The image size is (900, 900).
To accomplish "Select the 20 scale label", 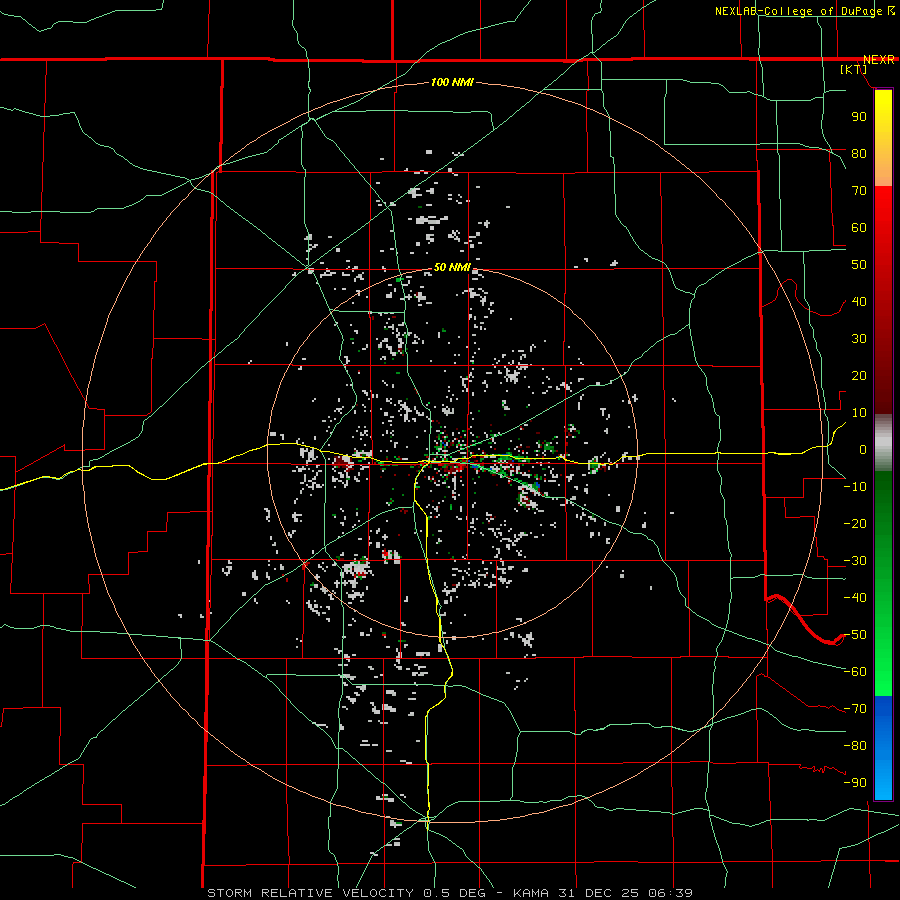I will pyautogui.click(x=859, y=376).
